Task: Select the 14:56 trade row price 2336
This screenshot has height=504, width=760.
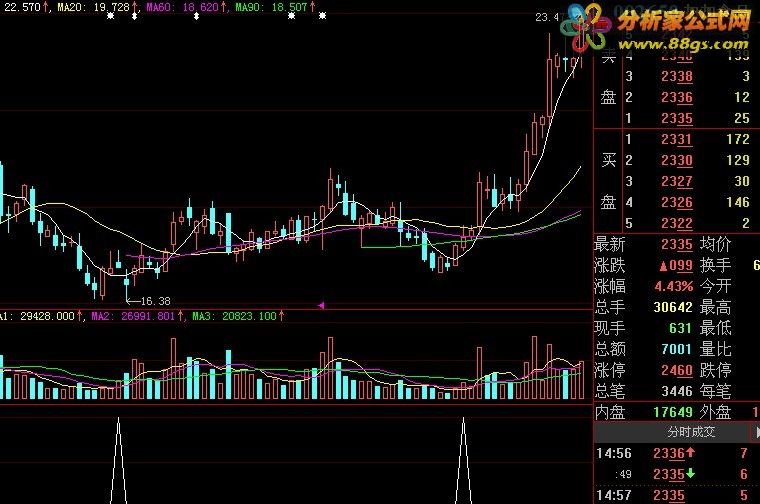Action: tap(669, 453)
